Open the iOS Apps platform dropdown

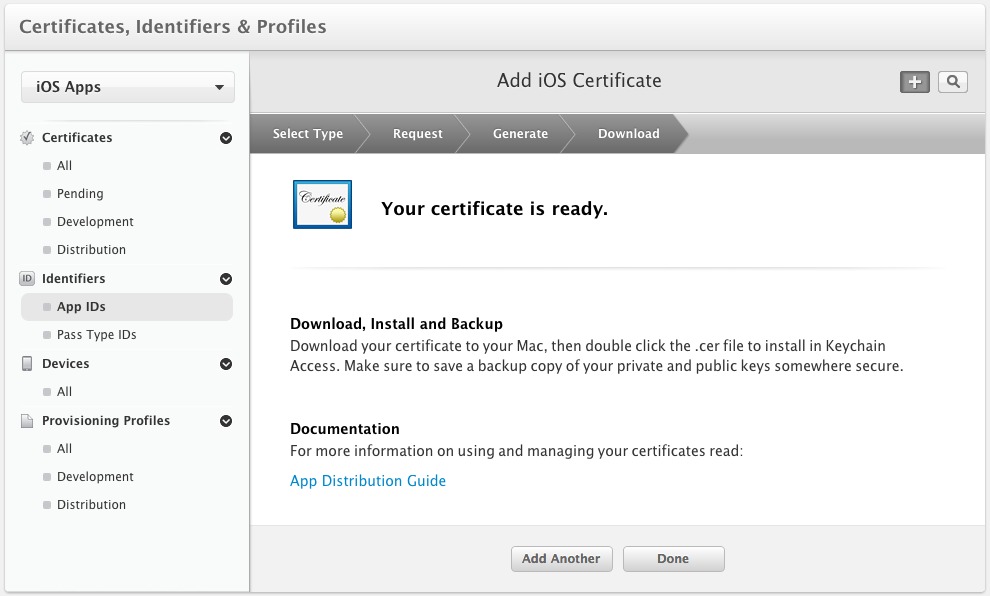[128, 87]
